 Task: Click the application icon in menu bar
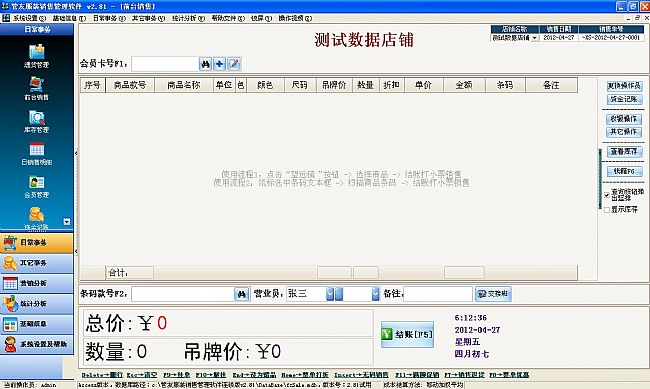(x=6, y=18)
